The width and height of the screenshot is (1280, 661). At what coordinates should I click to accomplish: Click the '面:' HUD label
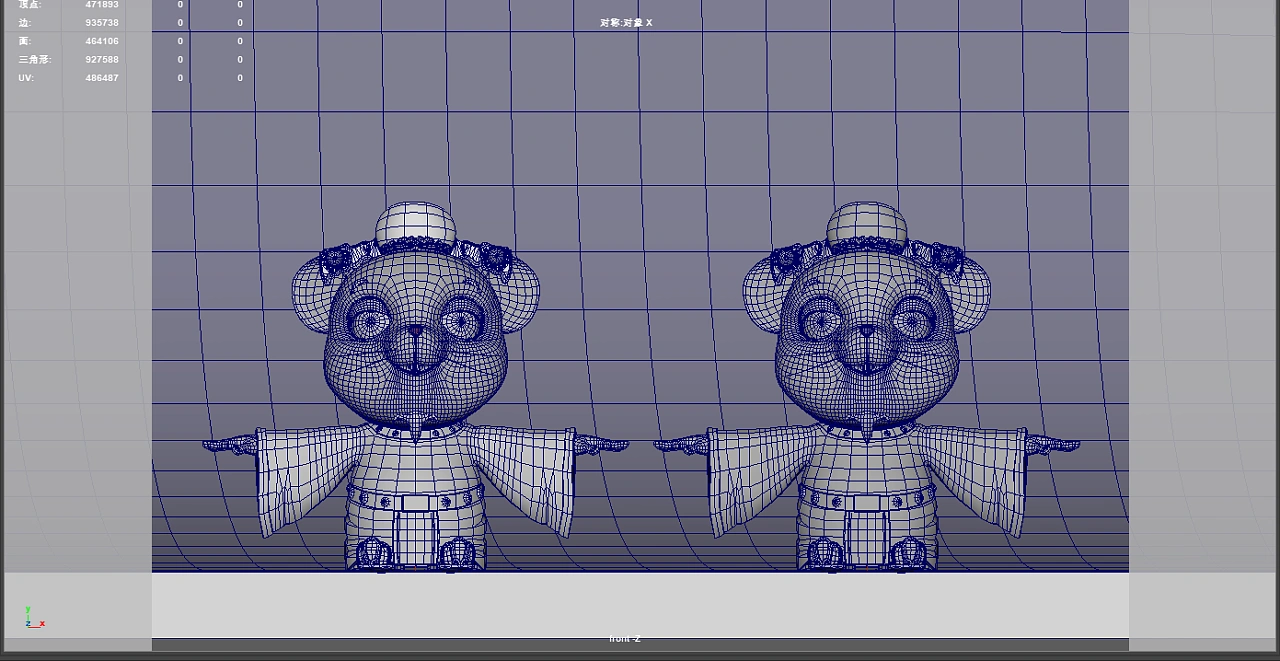pyautogui.click(x=25, y=41)
